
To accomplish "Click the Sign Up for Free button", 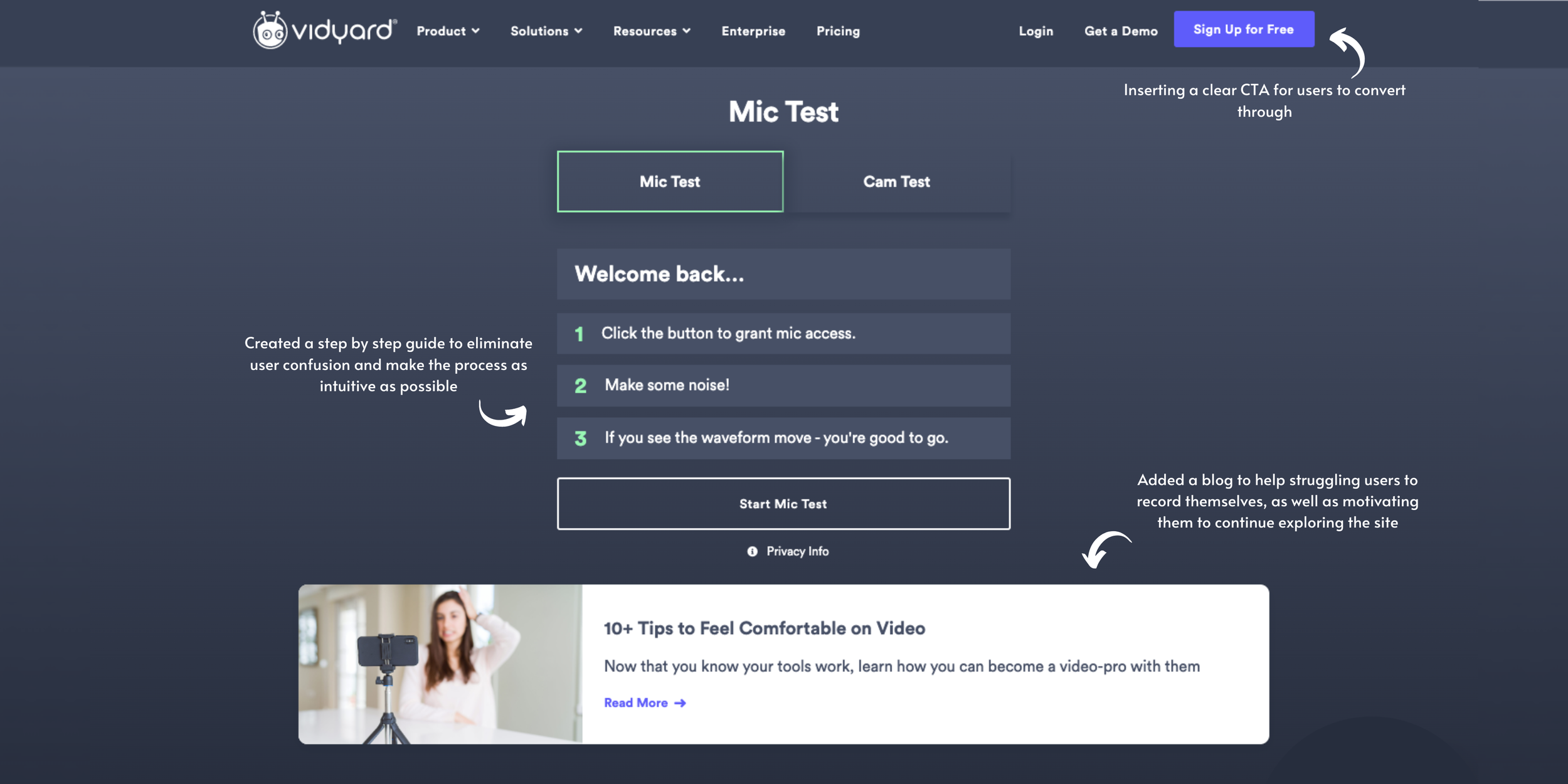I will click(1243, 29).
